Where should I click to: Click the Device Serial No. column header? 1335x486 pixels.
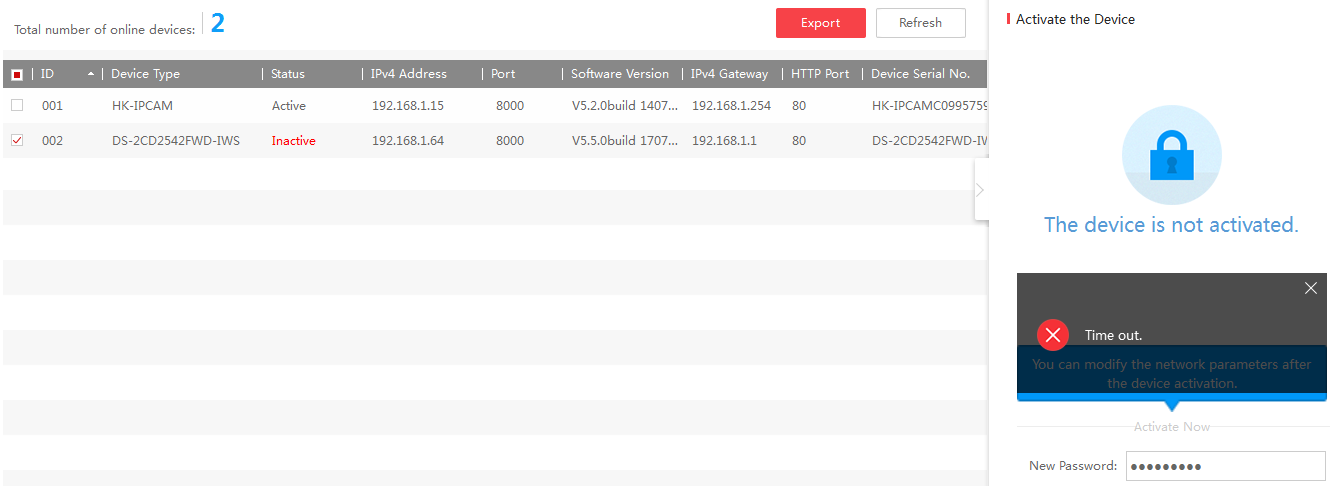pyautogui.click(x=920, y=74)
